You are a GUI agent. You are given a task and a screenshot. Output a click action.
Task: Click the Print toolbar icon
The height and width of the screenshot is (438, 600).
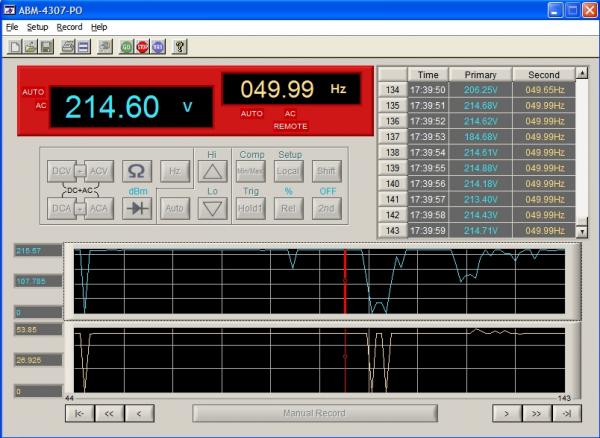(69, 46)
